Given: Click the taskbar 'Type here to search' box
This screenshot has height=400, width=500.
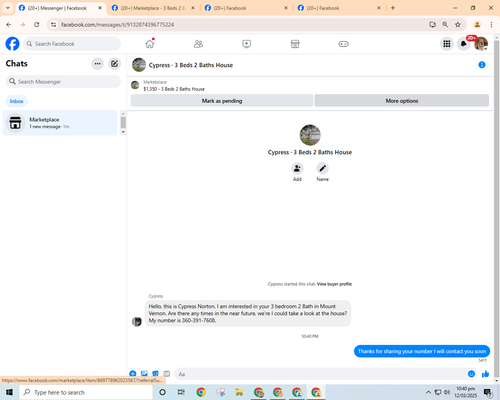Looking at the screenshot, I should (x=86, y=392).
